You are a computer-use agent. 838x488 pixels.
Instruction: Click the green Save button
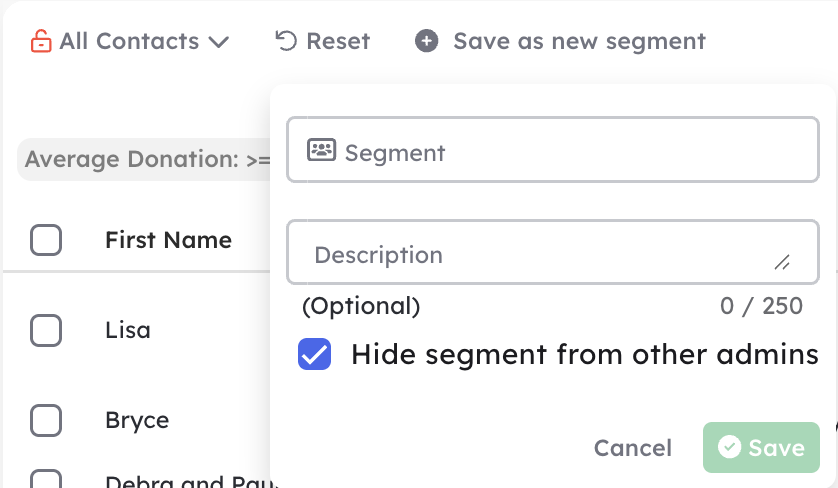click(x=761, y=447)
